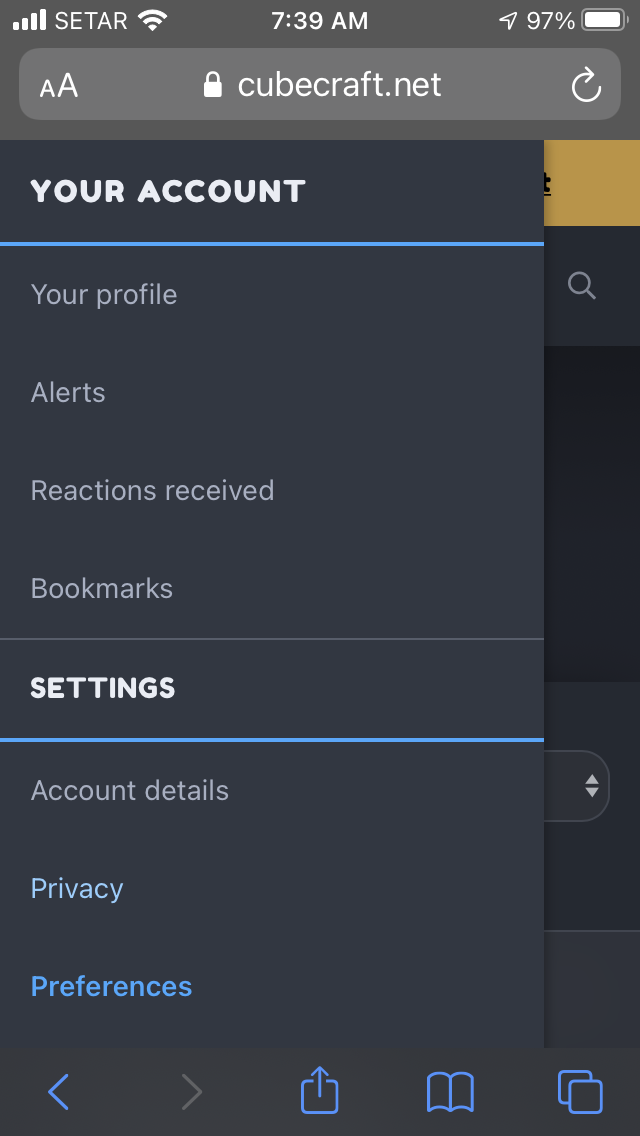This screenshot has height=1136, width=640.
Task: Show open tabs with the tabs icon
Action: pos(580,1091)
